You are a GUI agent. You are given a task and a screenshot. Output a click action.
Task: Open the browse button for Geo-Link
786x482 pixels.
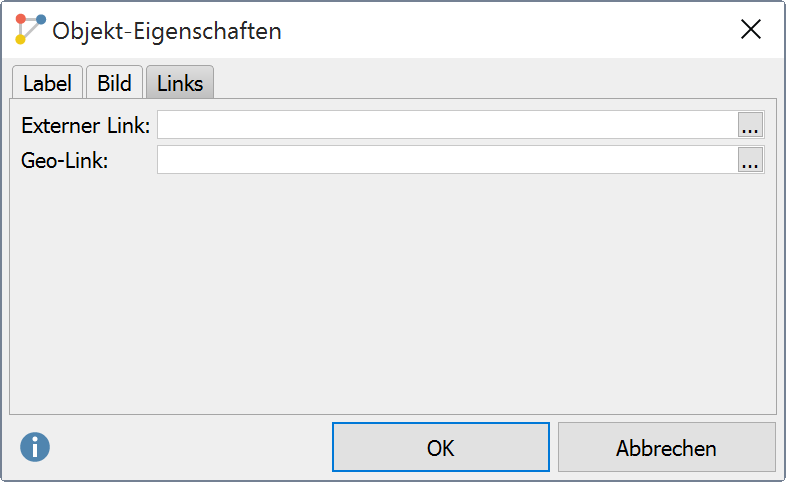point(751,160)
